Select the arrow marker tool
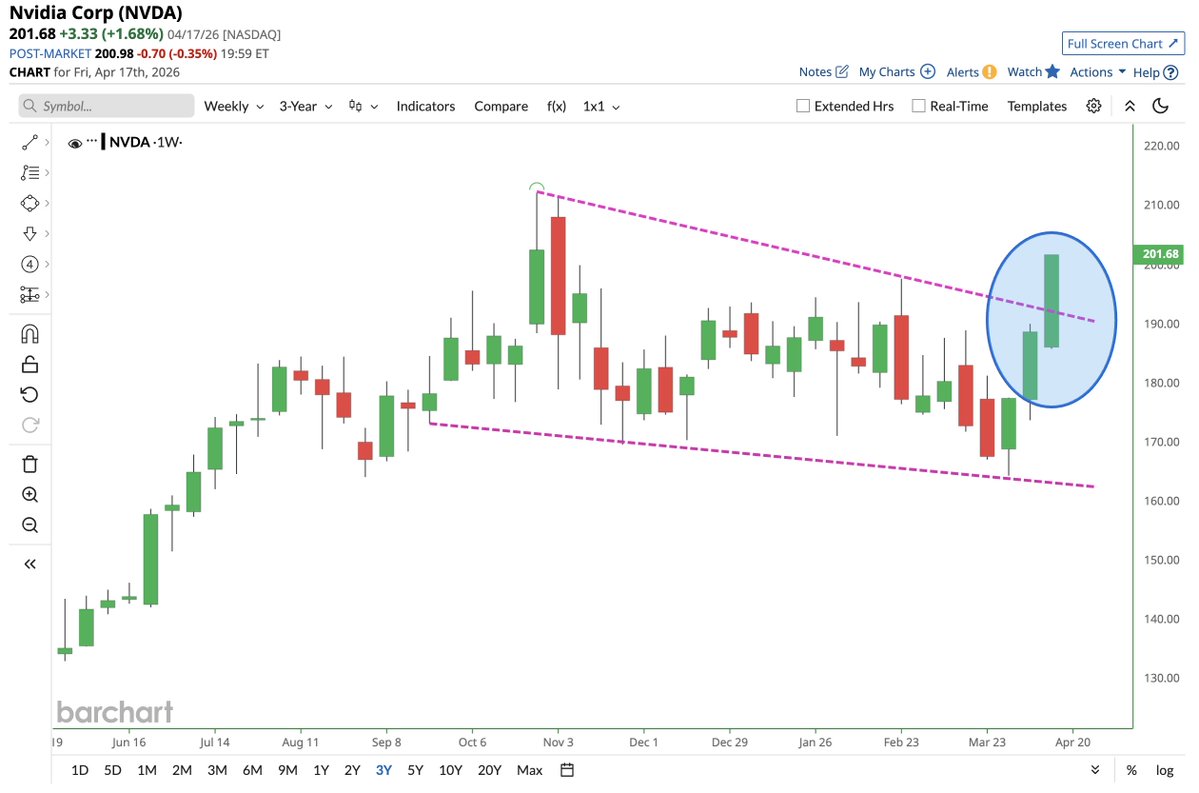 click(x=30, y=233)
